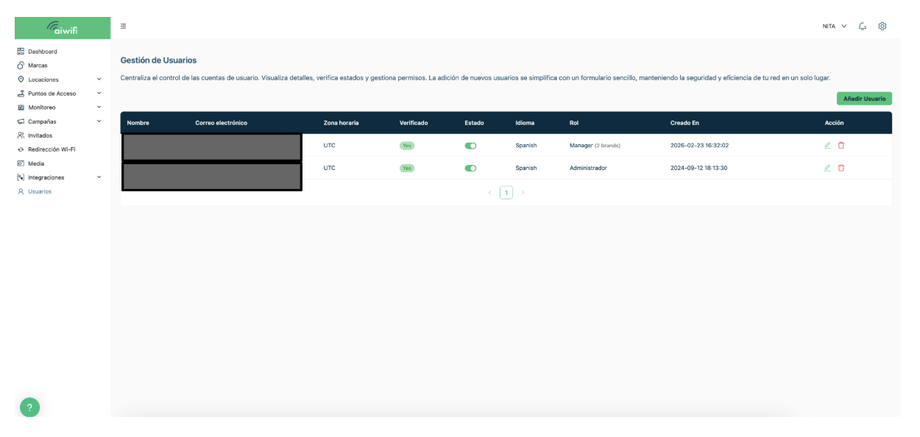Image resolution: width=920 pixels, height=437 pixels.
Task: Expand the Puntos de Acceso chevron
Action: point(99,93)
